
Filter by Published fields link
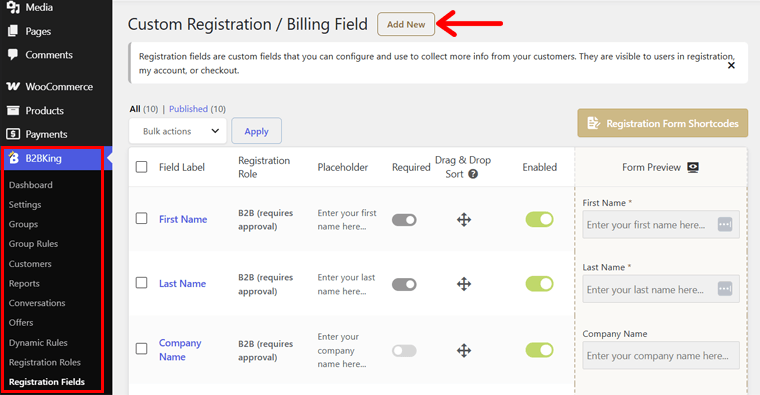pos(188,109)
